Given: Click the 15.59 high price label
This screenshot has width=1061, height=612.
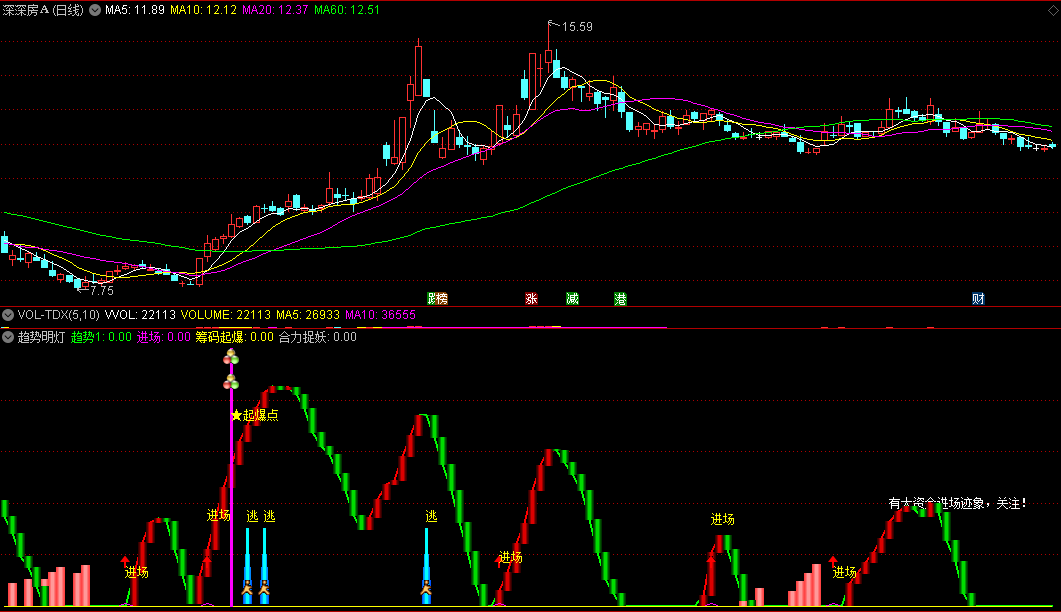Looking at the screenshot, I should (x=577, y=27).
